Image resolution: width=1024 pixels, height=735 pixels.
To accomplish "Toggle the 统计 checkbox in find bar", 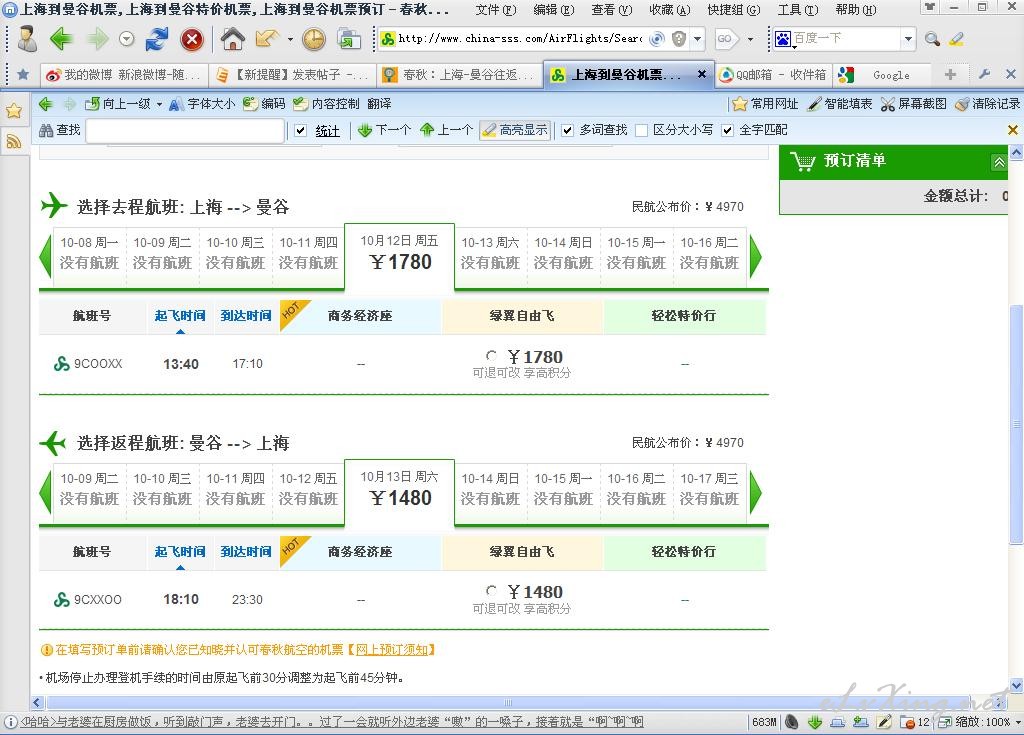I will (300, 131).
